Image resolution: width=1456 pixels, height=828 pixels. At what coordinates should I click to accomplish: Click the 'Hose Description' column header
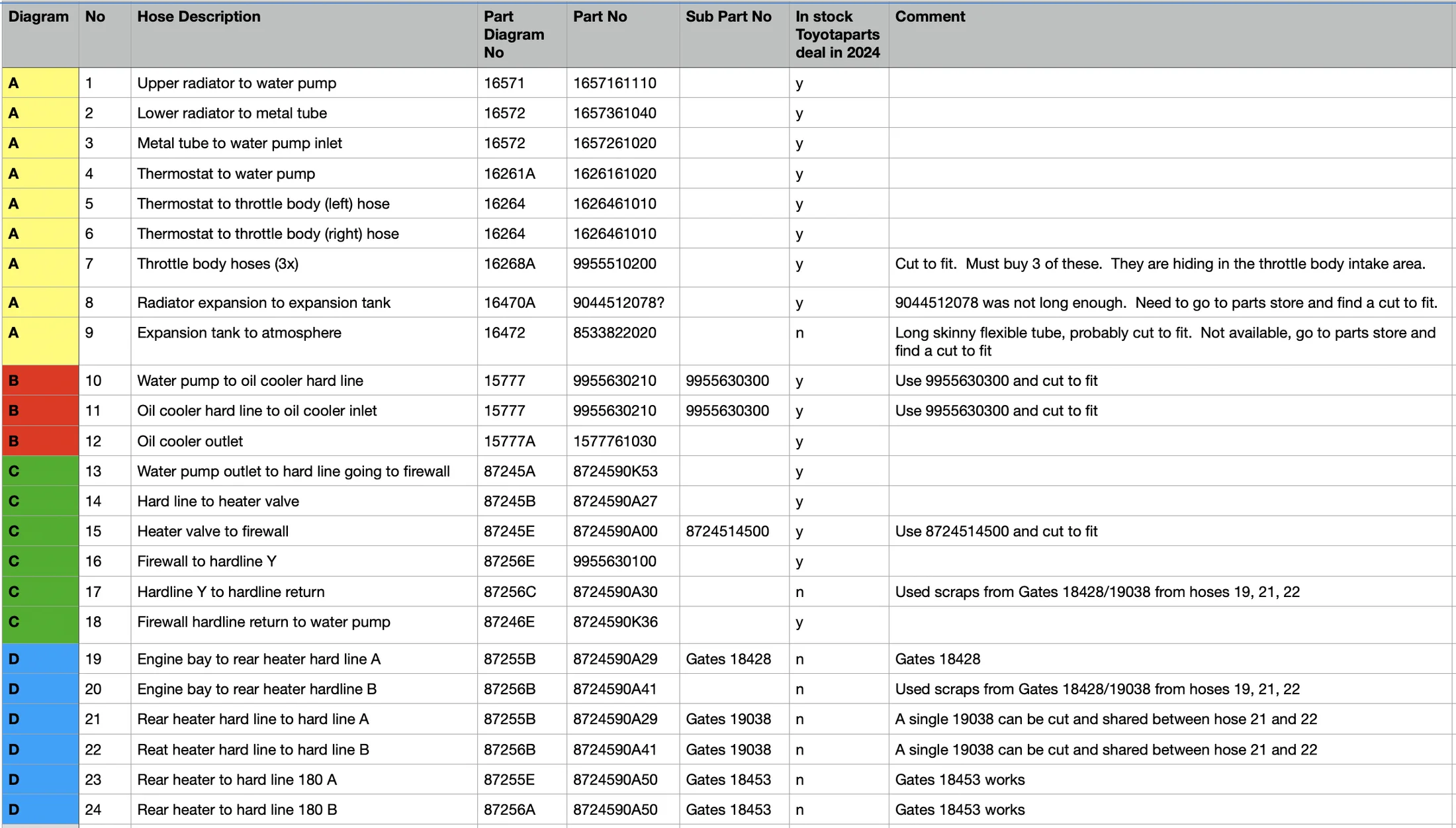(x=199, y=17)
